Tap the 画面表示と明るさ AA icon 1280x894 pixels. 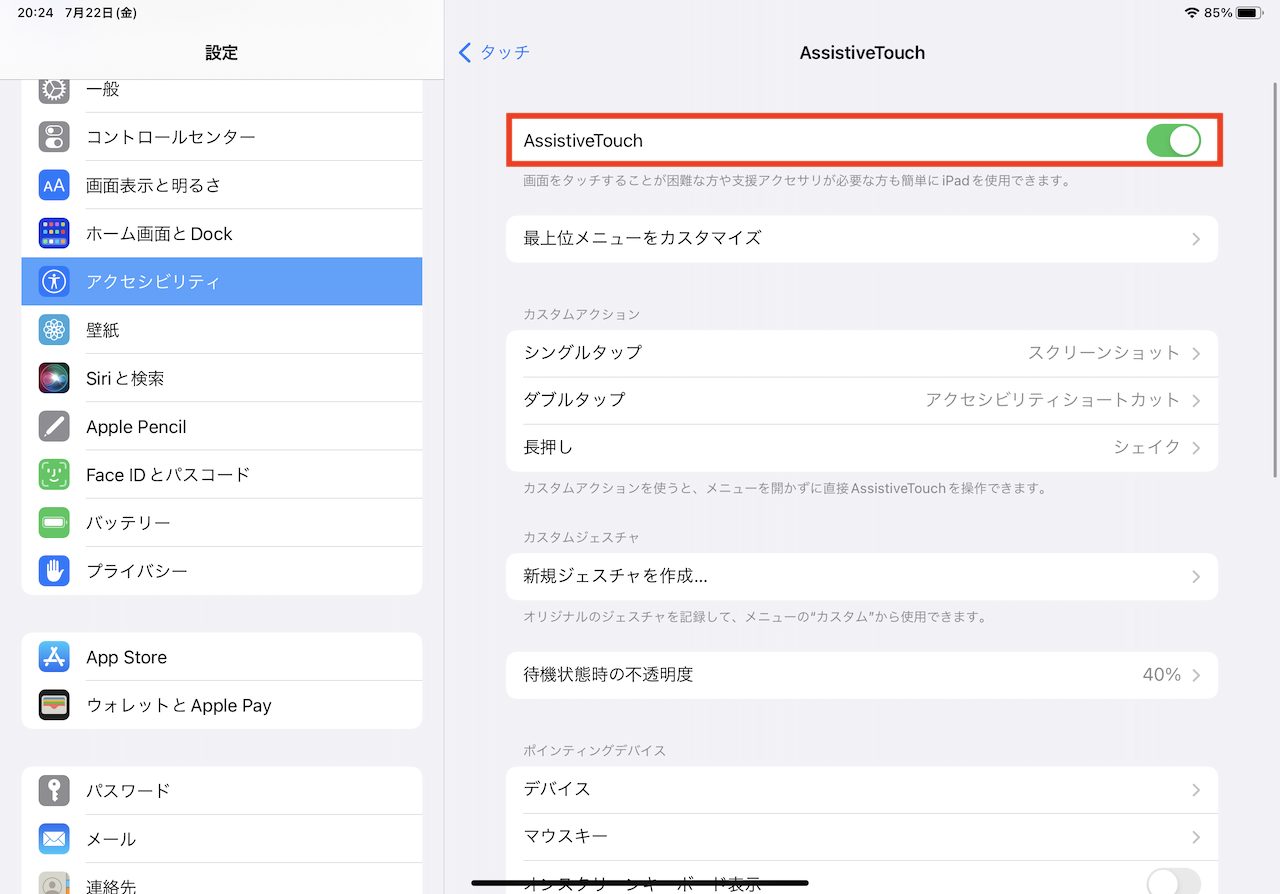point(54,185)
